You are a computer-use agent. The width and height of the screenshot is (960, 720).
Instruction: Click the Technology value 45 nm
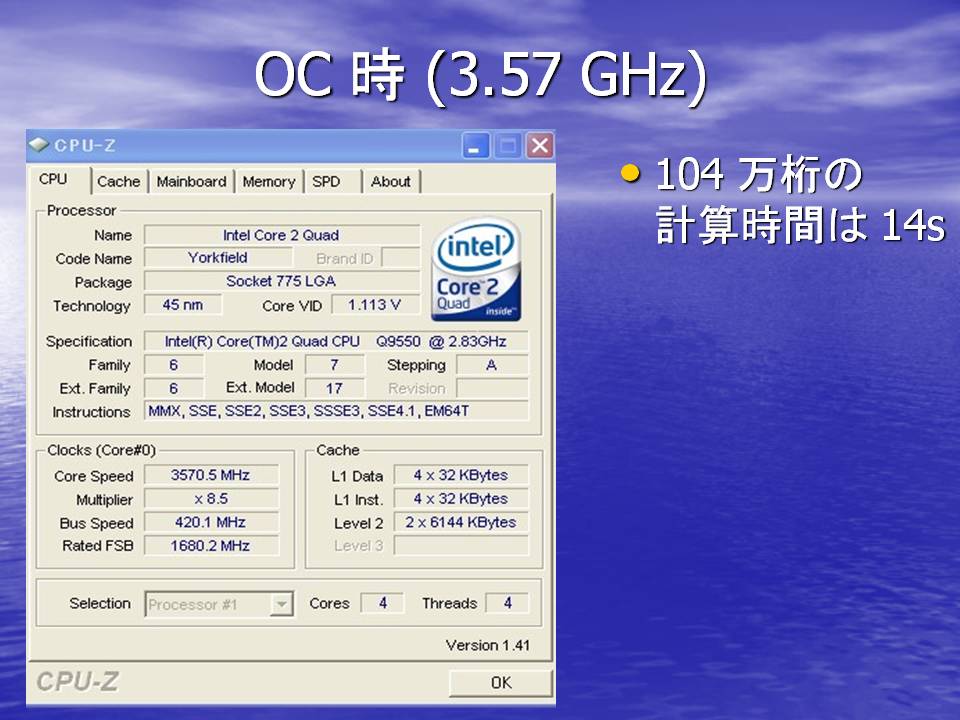point(182,305)
